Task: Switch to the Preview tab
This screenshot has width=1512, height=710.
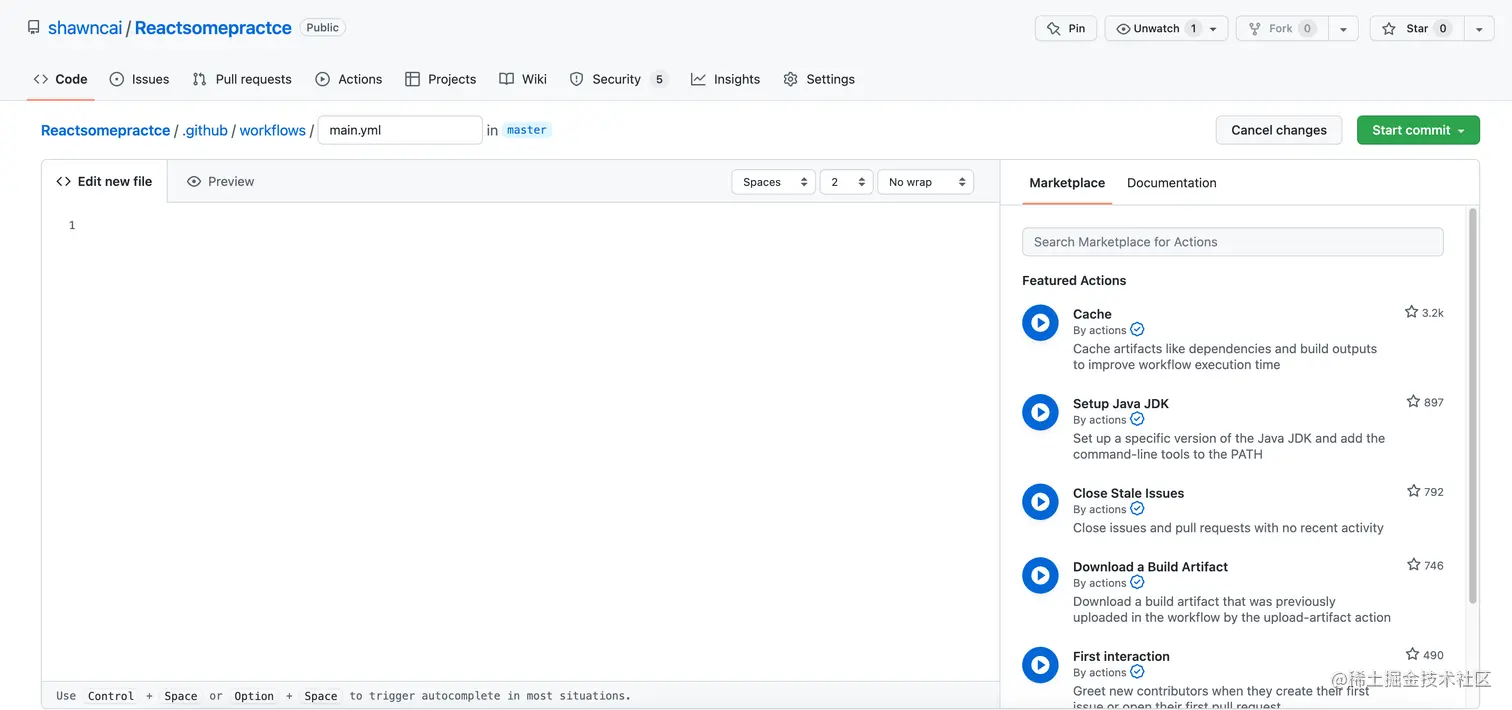Action: coord(220,181)
